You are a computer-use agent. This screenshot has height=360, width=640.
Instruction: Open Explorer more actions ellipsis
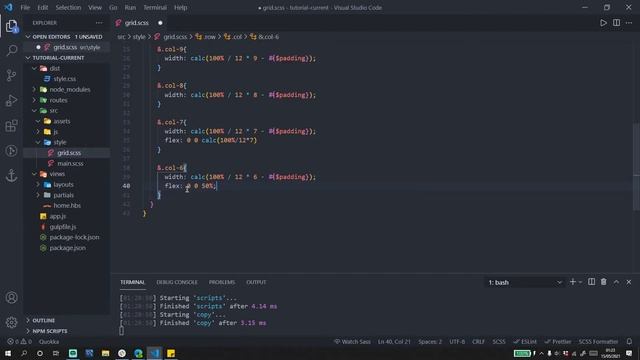[x=99, y=23]
